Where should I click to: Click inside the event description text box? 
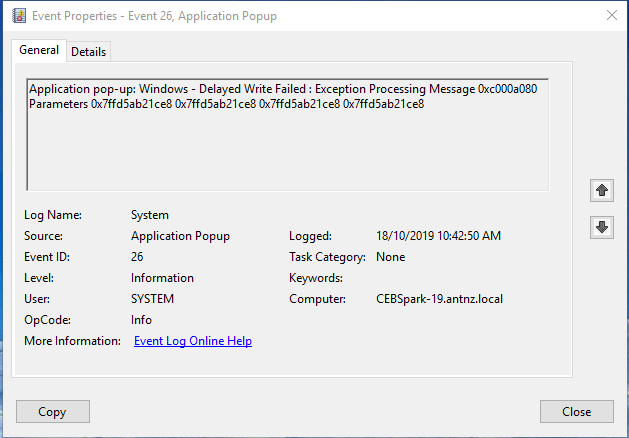coord(287,150)
